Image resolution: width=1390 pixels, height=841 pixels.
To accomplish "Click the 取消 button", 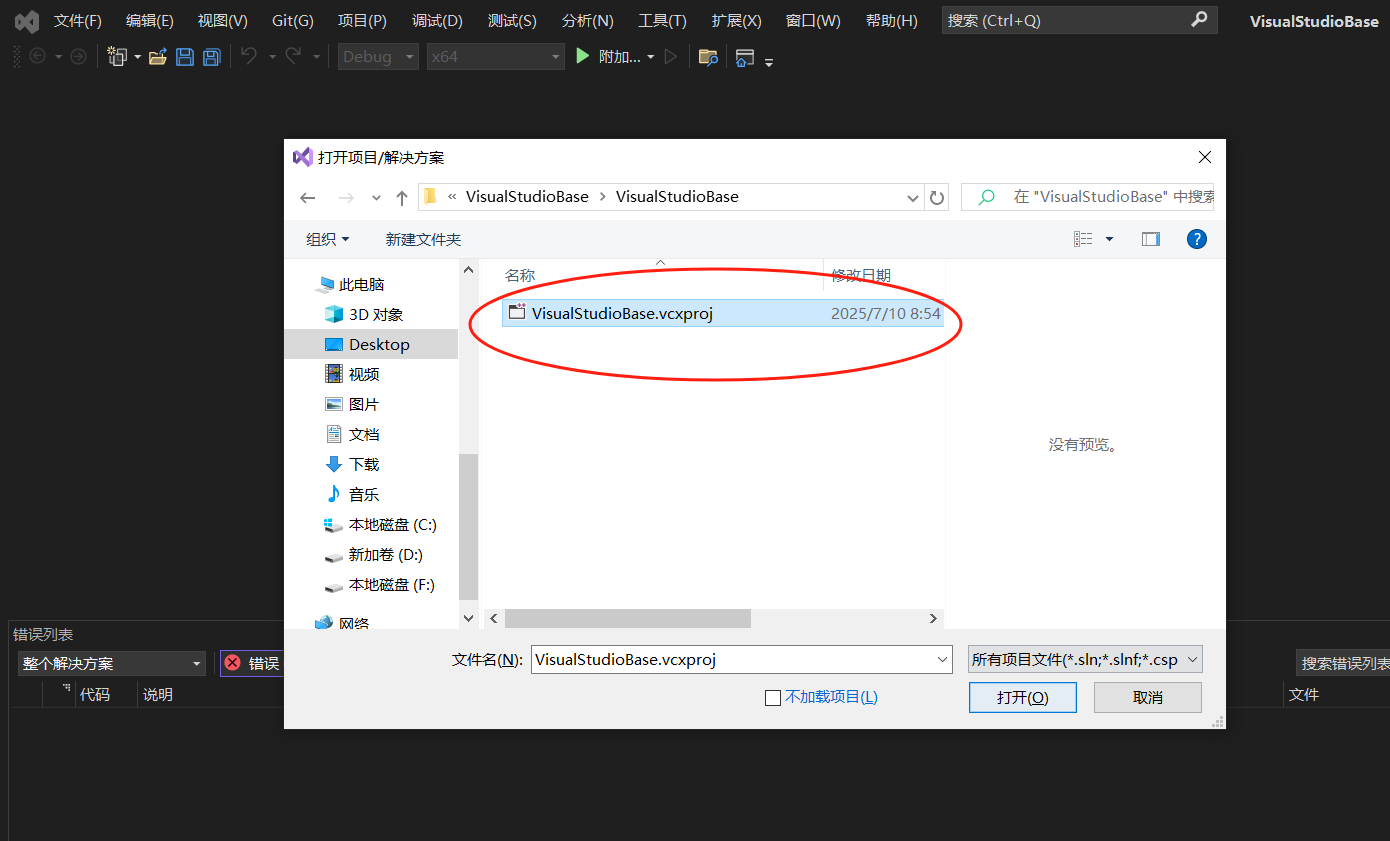I will click(x=1148, y=698).
